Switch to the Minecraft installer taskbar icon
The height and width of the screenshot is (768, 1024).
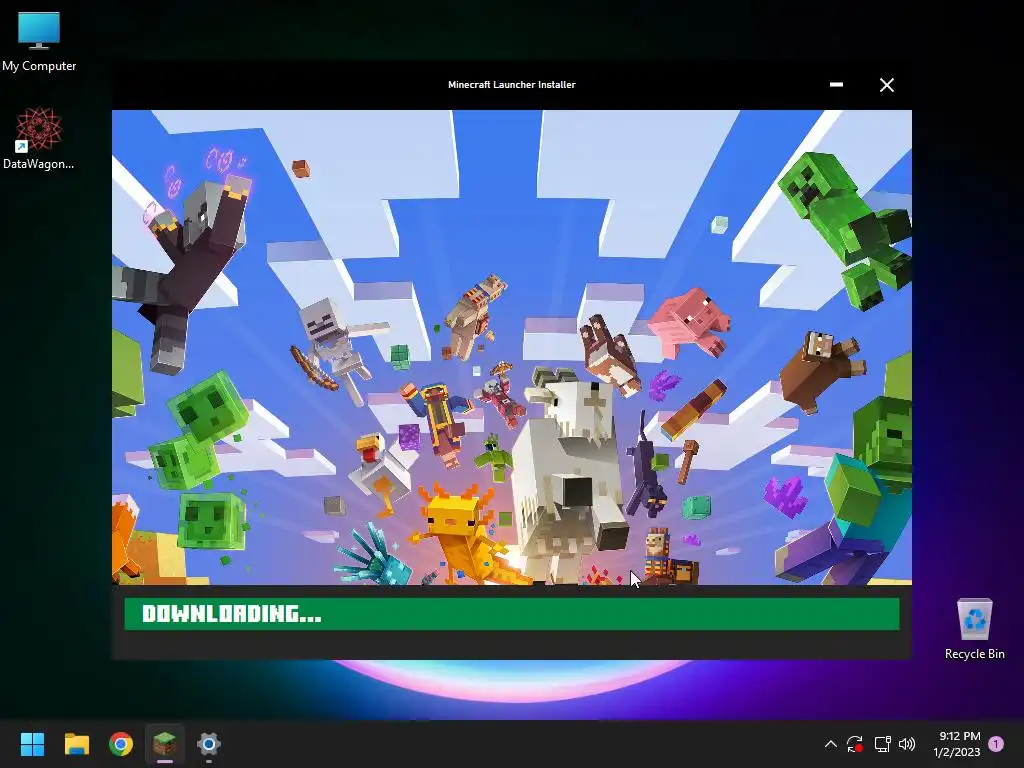(165, 744)
